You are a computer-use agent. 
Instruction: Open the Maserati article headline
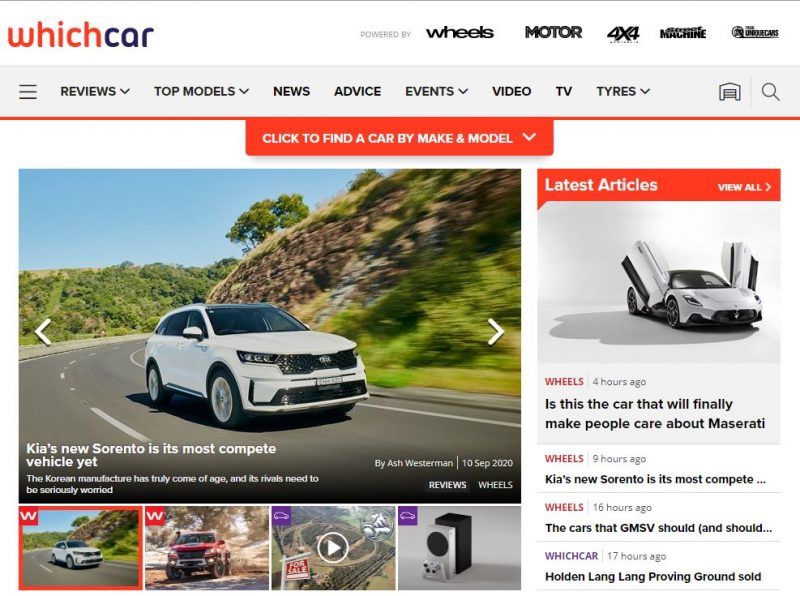click(655, 414)
